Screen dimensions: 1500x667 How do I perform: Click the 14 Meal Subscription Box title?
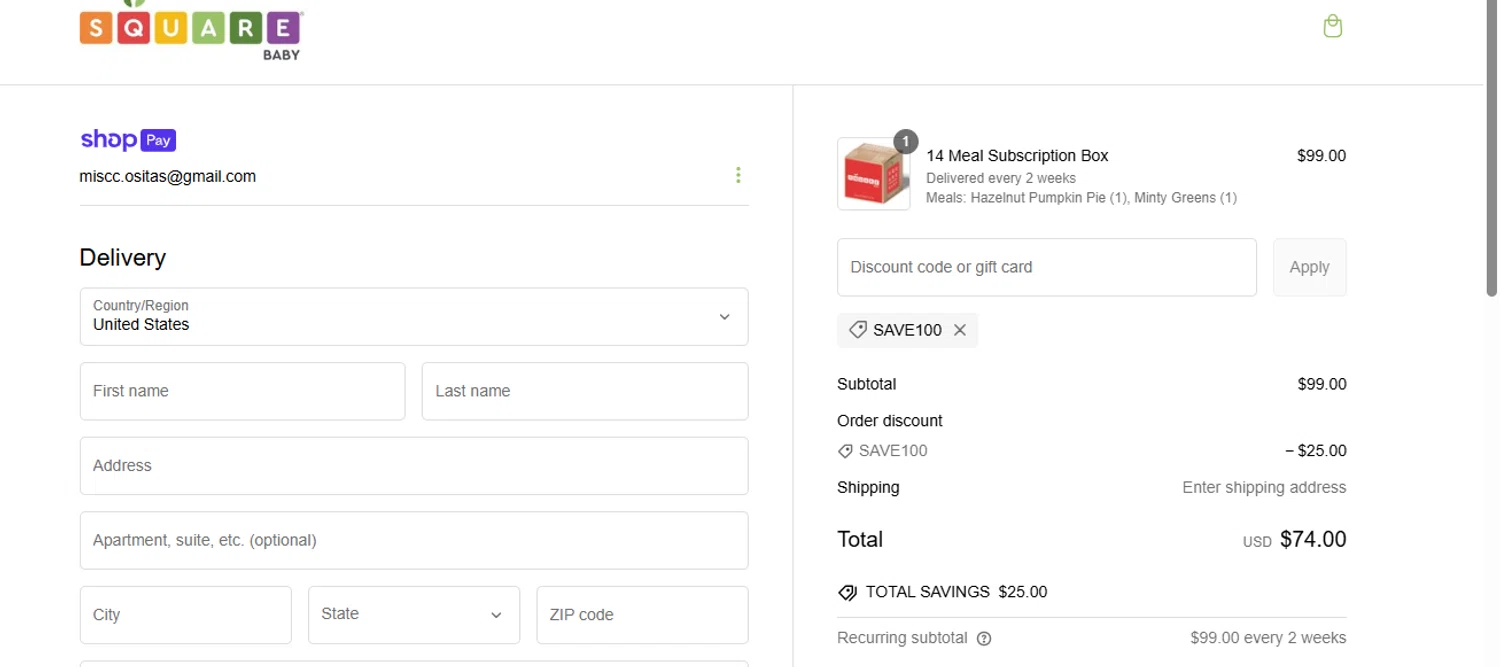click(1017, 156)
